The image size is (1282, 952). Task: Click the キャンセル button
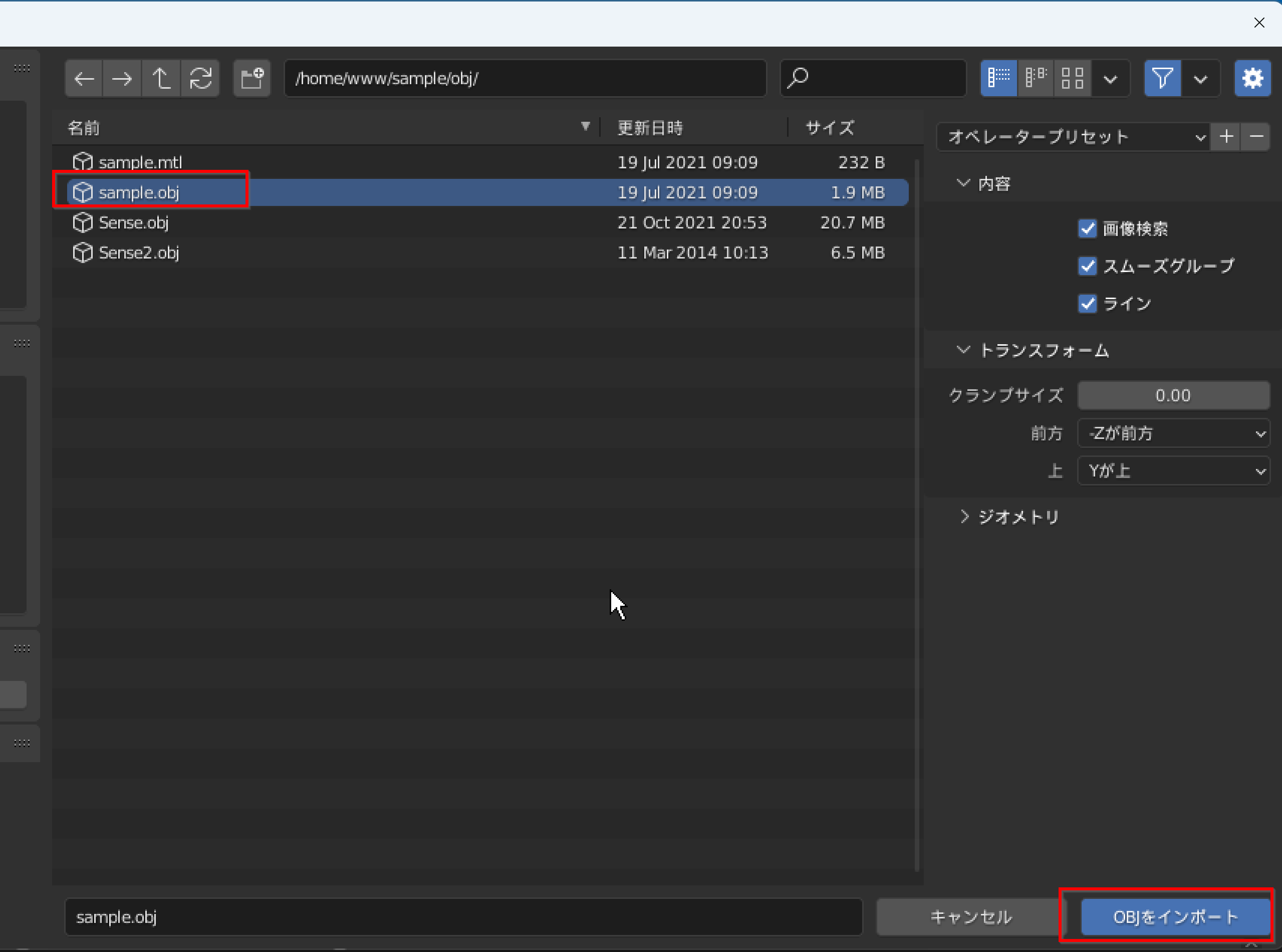click(971, 917)
